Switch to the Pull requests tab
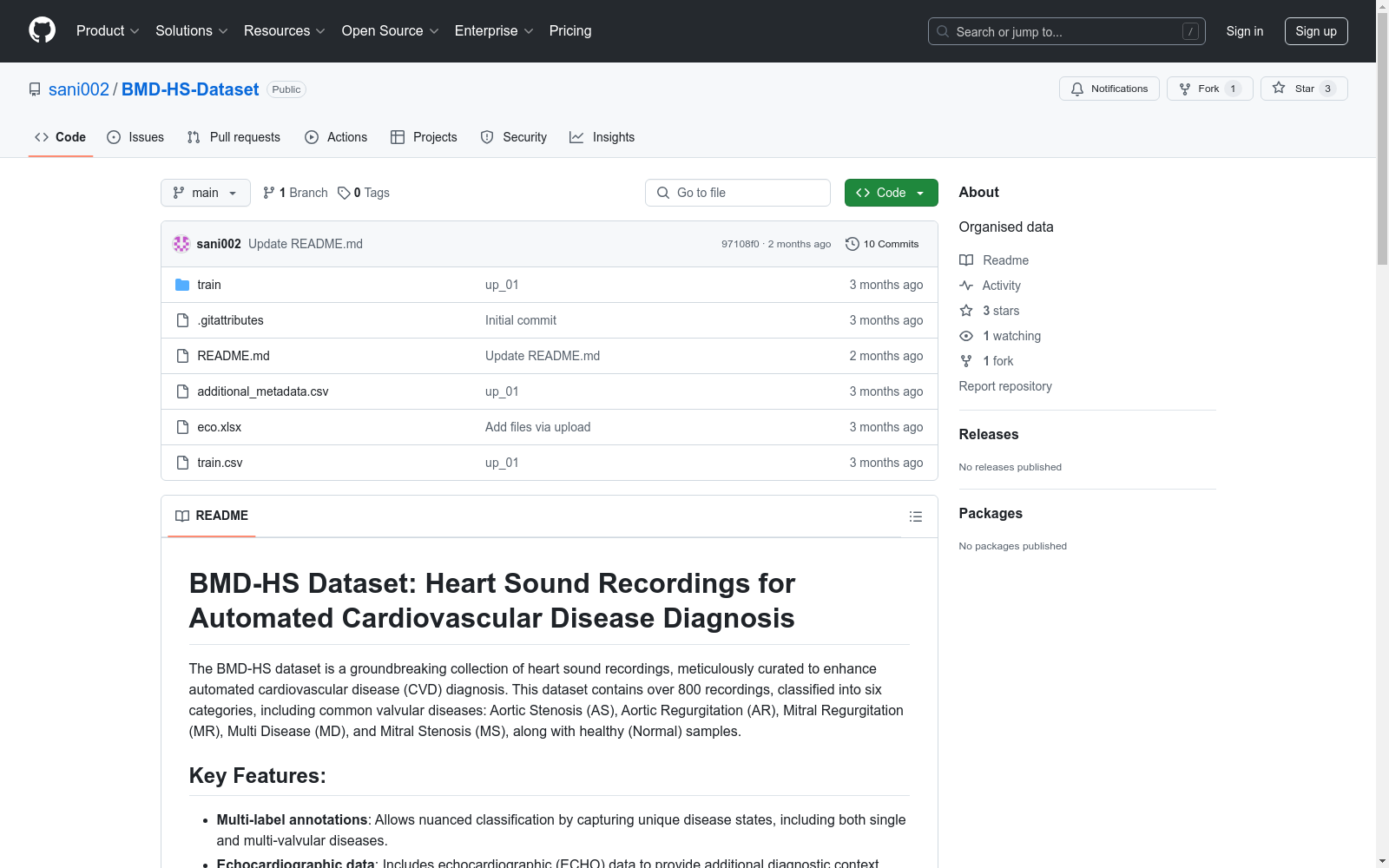 (x=234, y=137)
